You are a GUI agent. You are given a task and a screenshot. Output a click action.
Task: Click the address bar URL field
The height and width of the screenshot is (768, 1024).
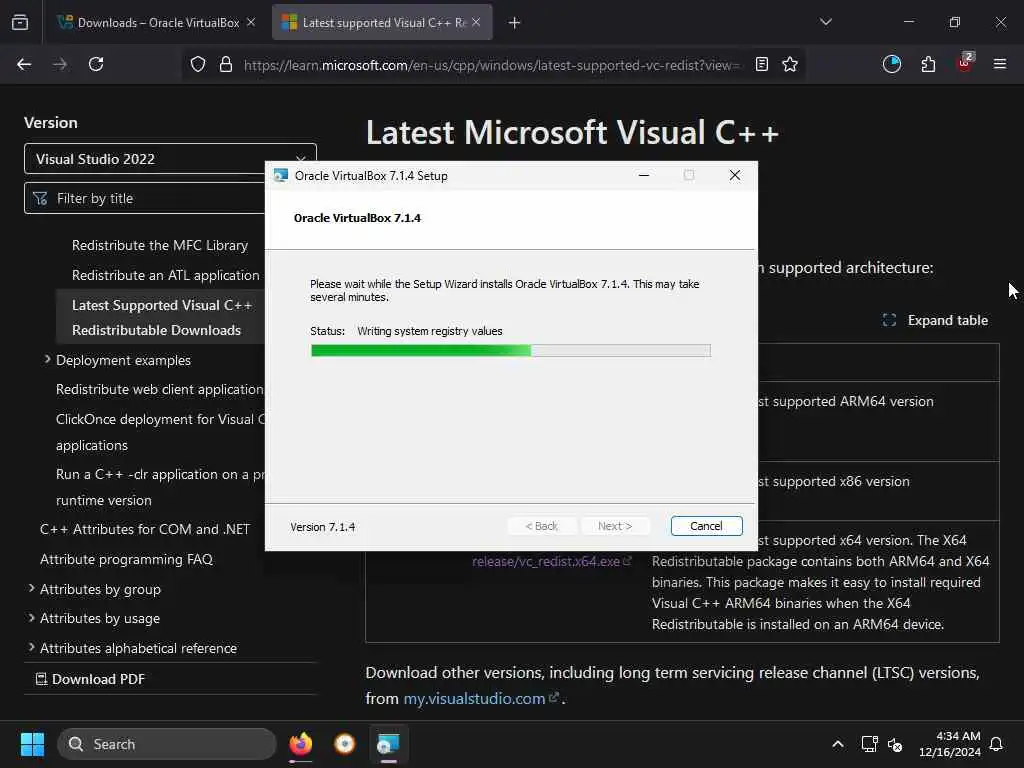click(x=491, y=65)
